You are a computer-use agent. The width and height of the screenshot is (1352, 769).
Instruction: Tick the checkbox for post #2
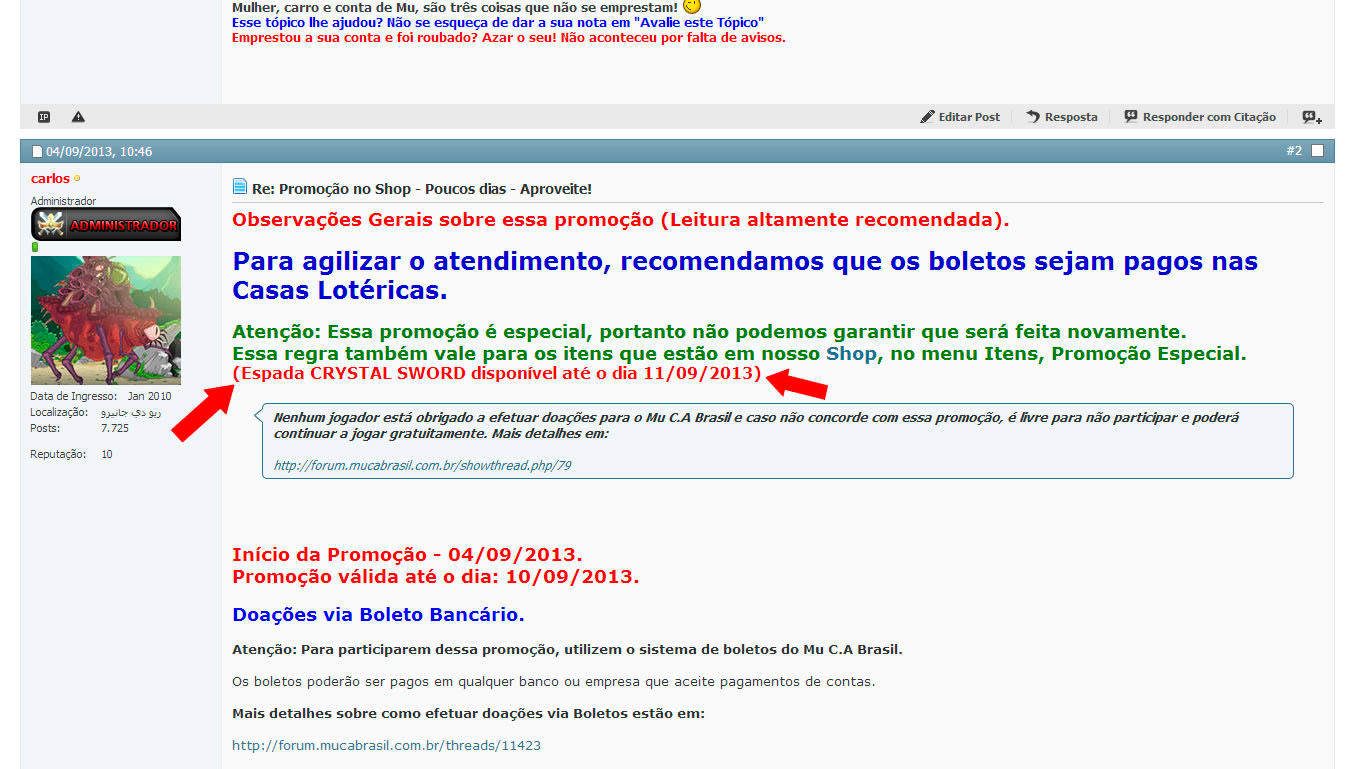point(1317,151)
